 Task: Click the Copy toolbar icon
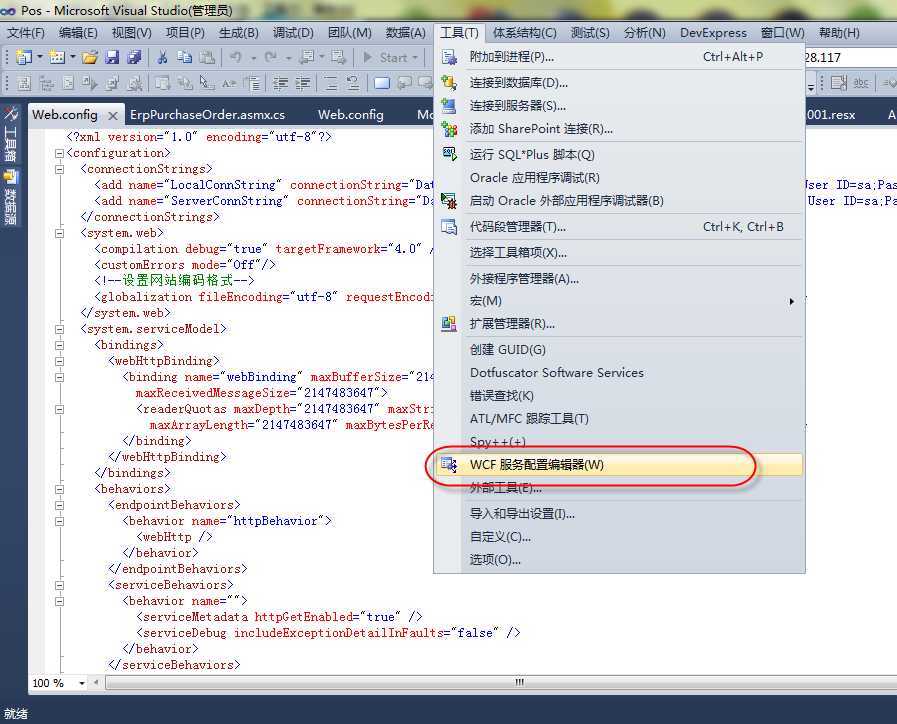click(x=184, y=57)
